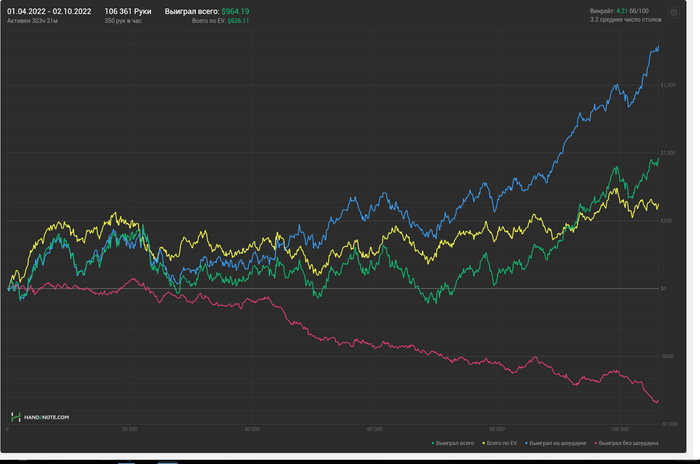This screenshot has width=700, height=464.
Task: Click the 40 000 x-axis label
Action: [x=252, y=429]
